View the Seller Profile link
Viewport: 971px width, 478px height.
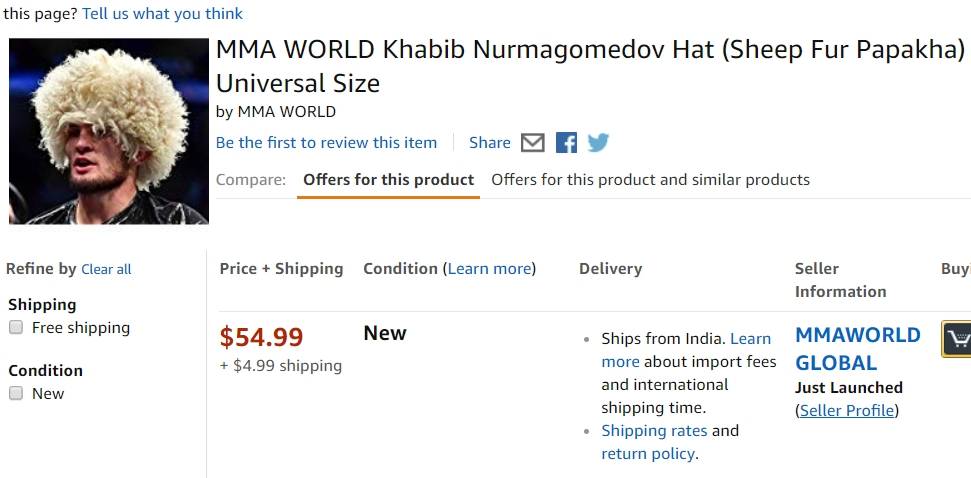tap(847, 411)
